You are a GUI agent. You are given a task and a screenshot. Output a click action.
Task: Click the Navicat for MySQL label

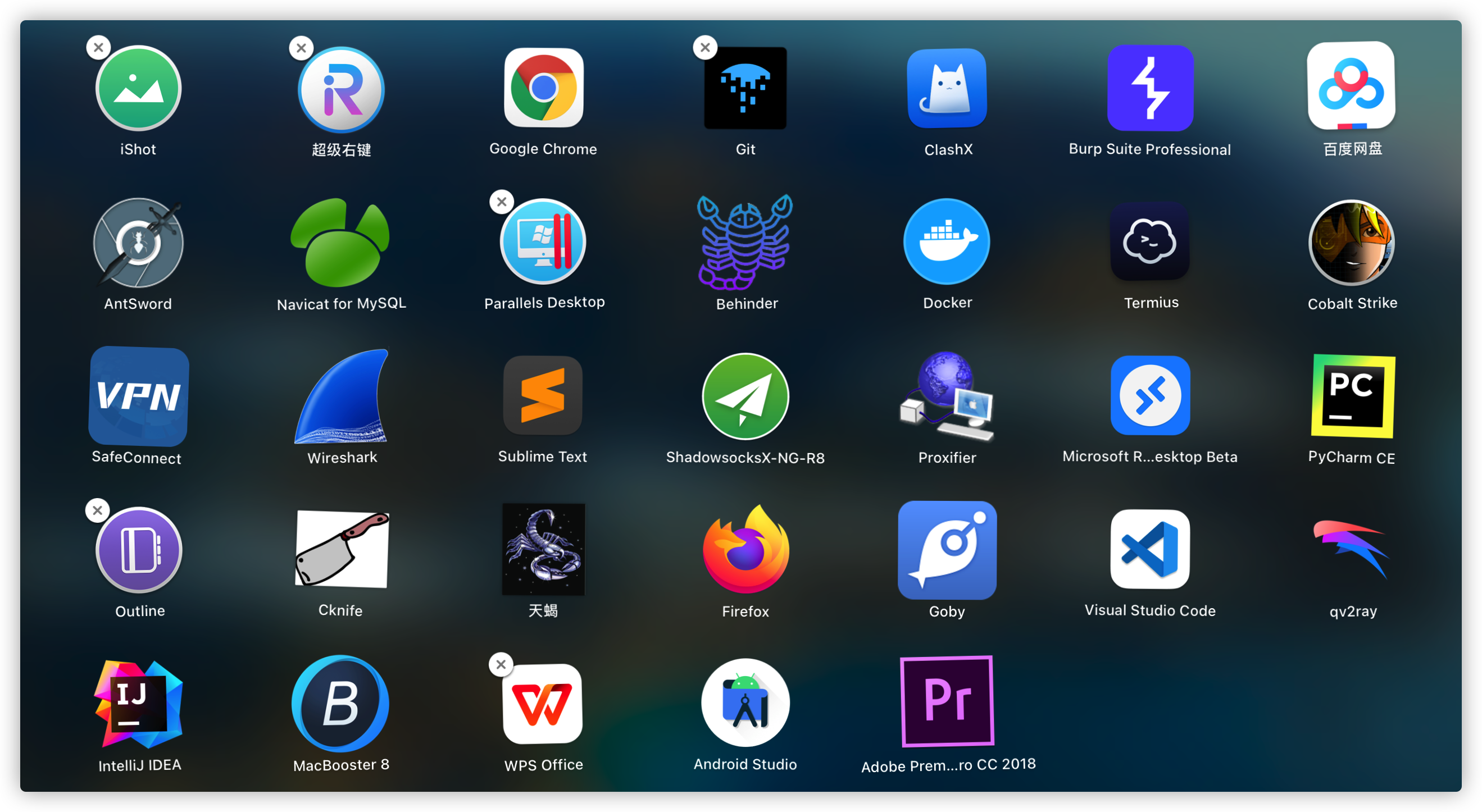pyautogui.click(x=341, y=303)
